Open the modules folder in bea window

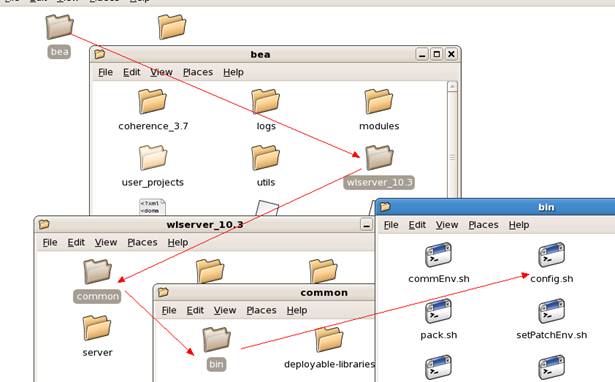pos(378,101)
